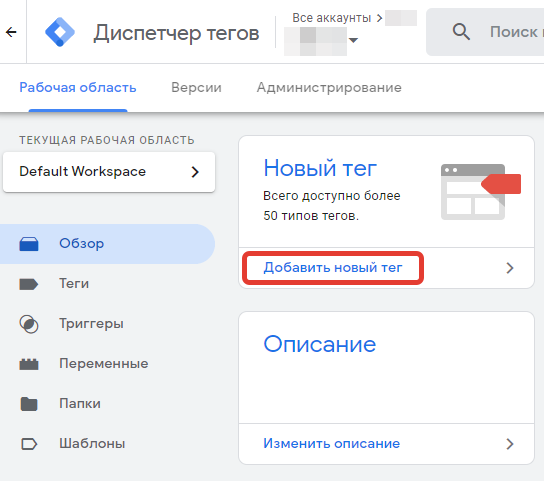
Task: Open the search magnifier icon
Action: pos(461,32)
